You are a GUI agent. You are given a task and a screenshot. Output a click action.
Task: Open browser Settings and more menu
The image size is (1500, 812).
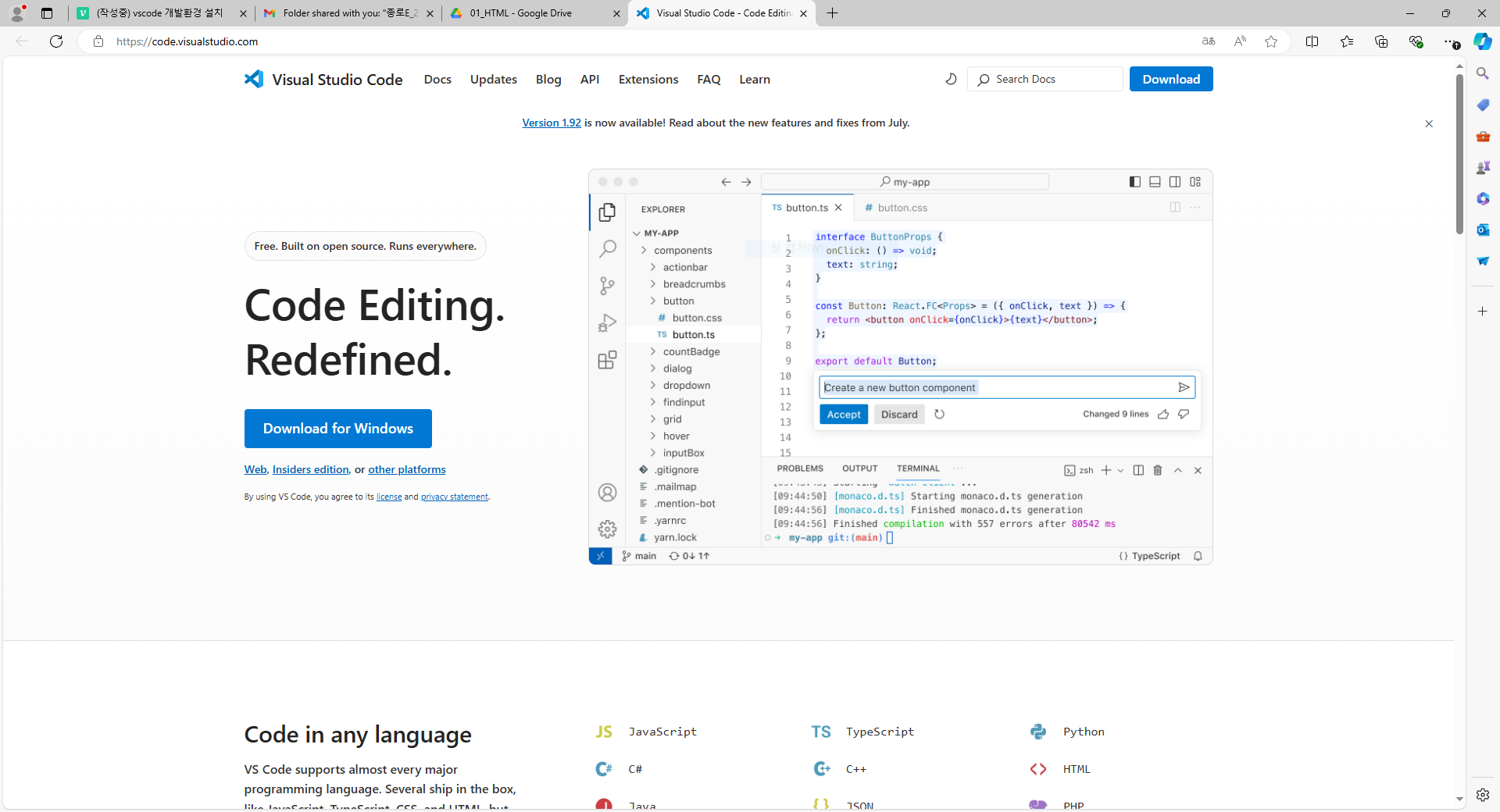click(1450, 41)
